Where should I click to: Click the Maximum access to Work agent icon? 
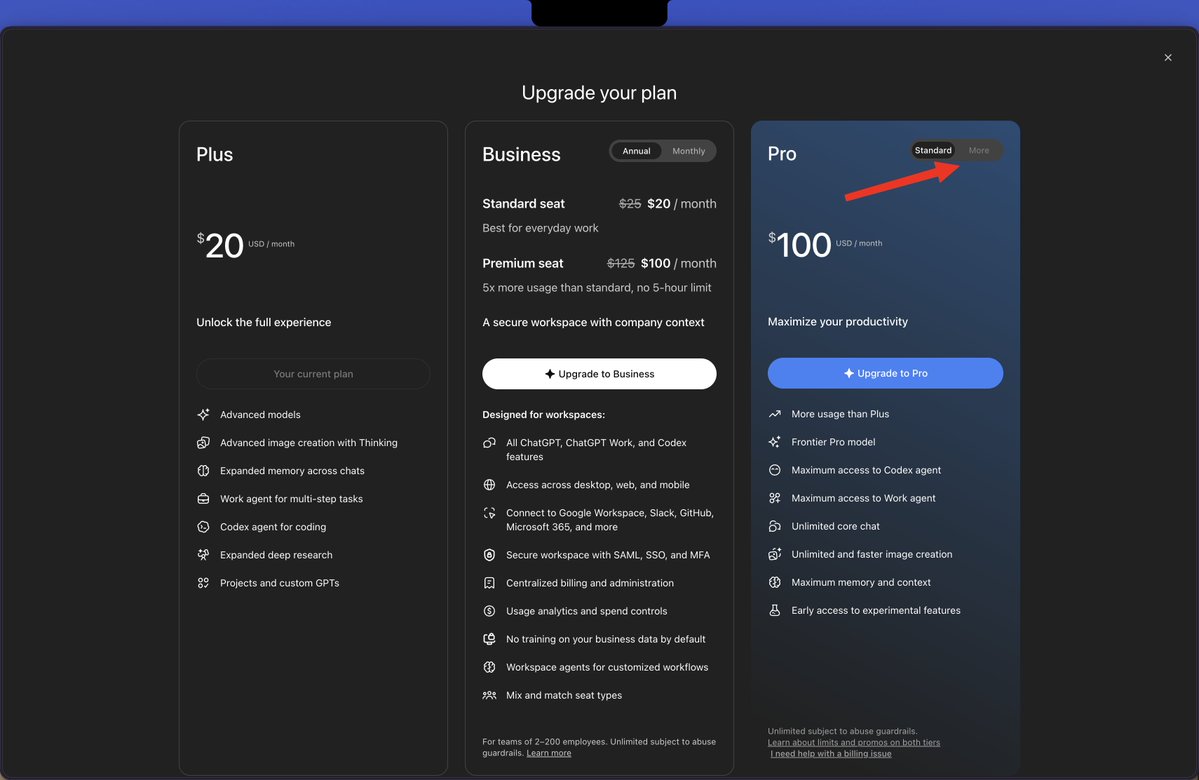coord(775,498)
